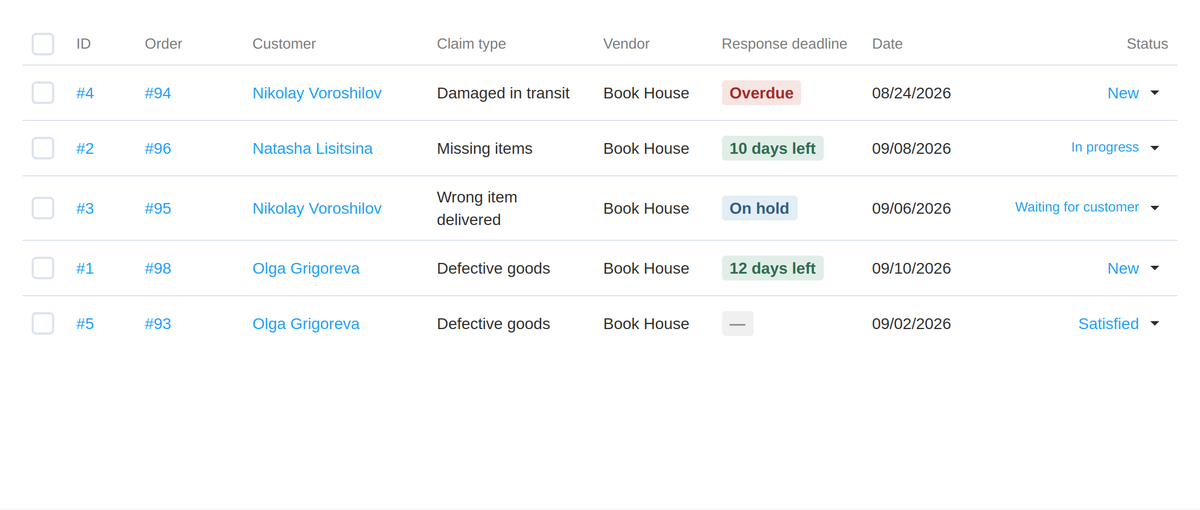This screenshot has height=510, width=1200.
Task: Click the dash deadline badge for claim #5
Action: click(x=737, y=324)
